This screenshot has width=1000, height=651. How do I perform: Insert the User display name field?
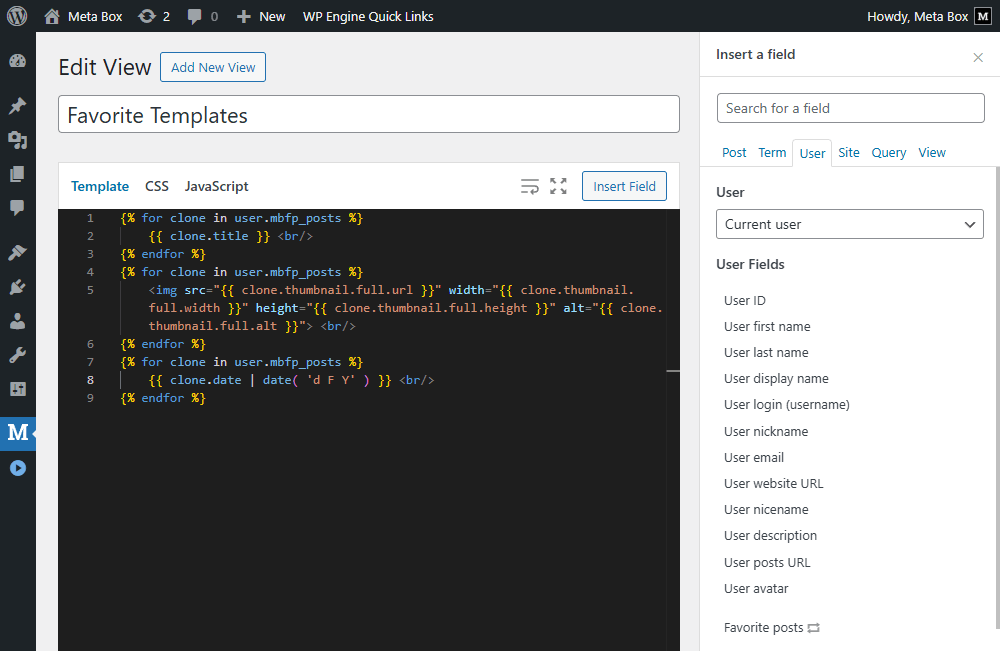pyautogui.click(x=776, y=379)
